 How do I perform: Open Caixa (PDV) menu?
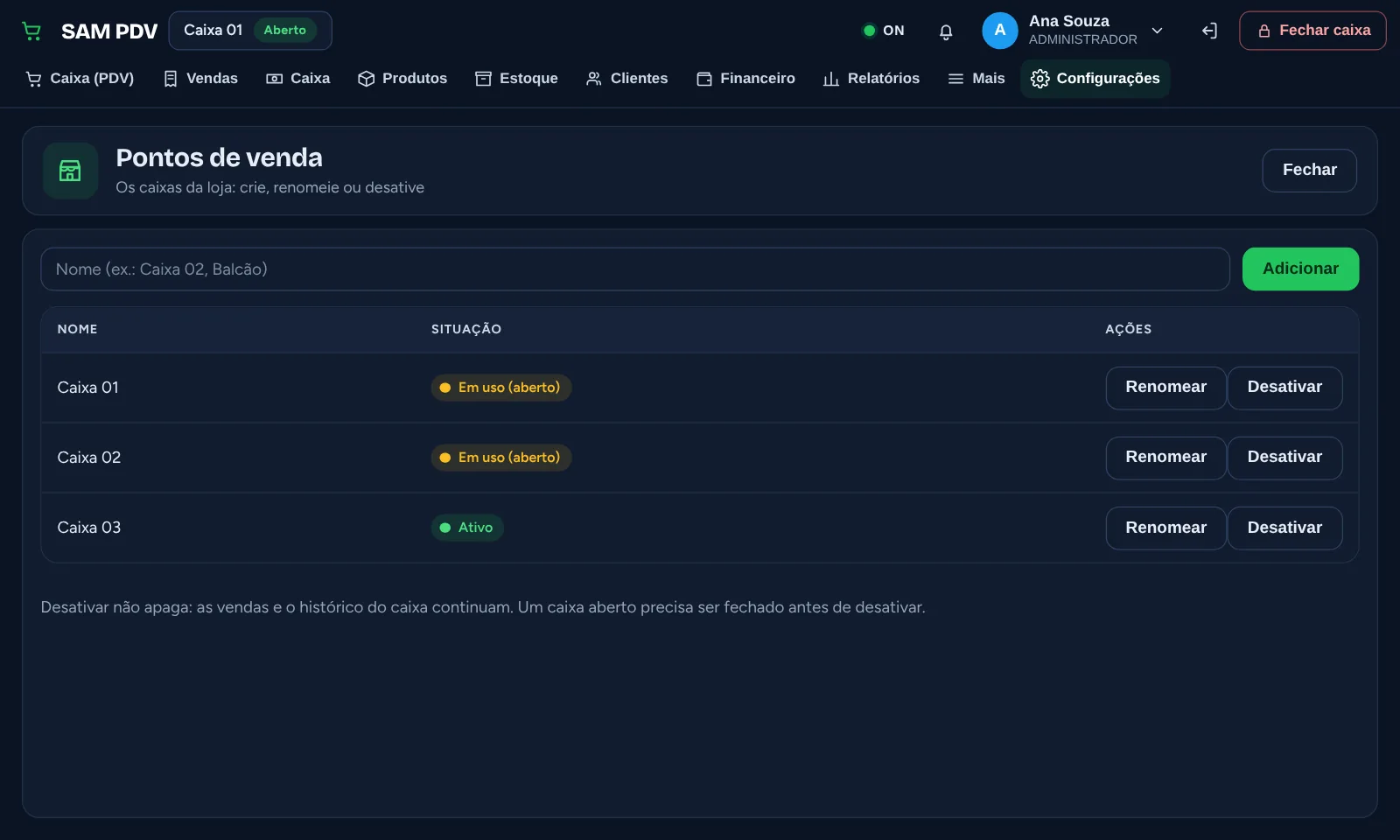(80, 79)
